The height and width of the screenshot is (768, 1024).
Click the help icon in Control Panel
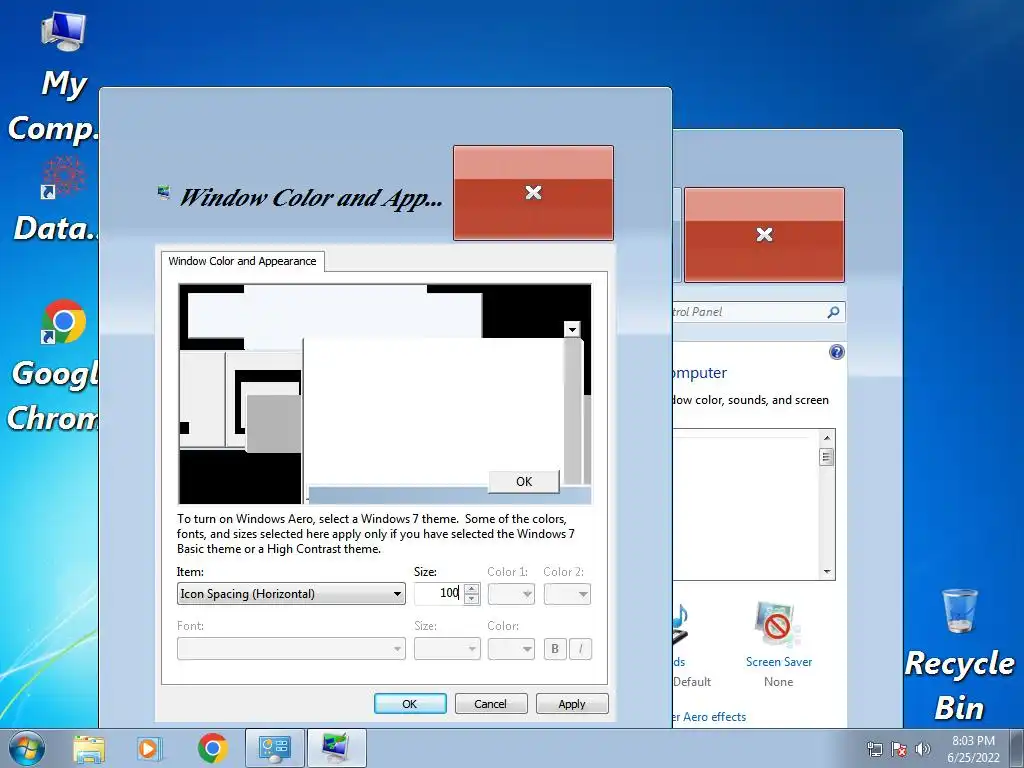click(x=837, y=353)
